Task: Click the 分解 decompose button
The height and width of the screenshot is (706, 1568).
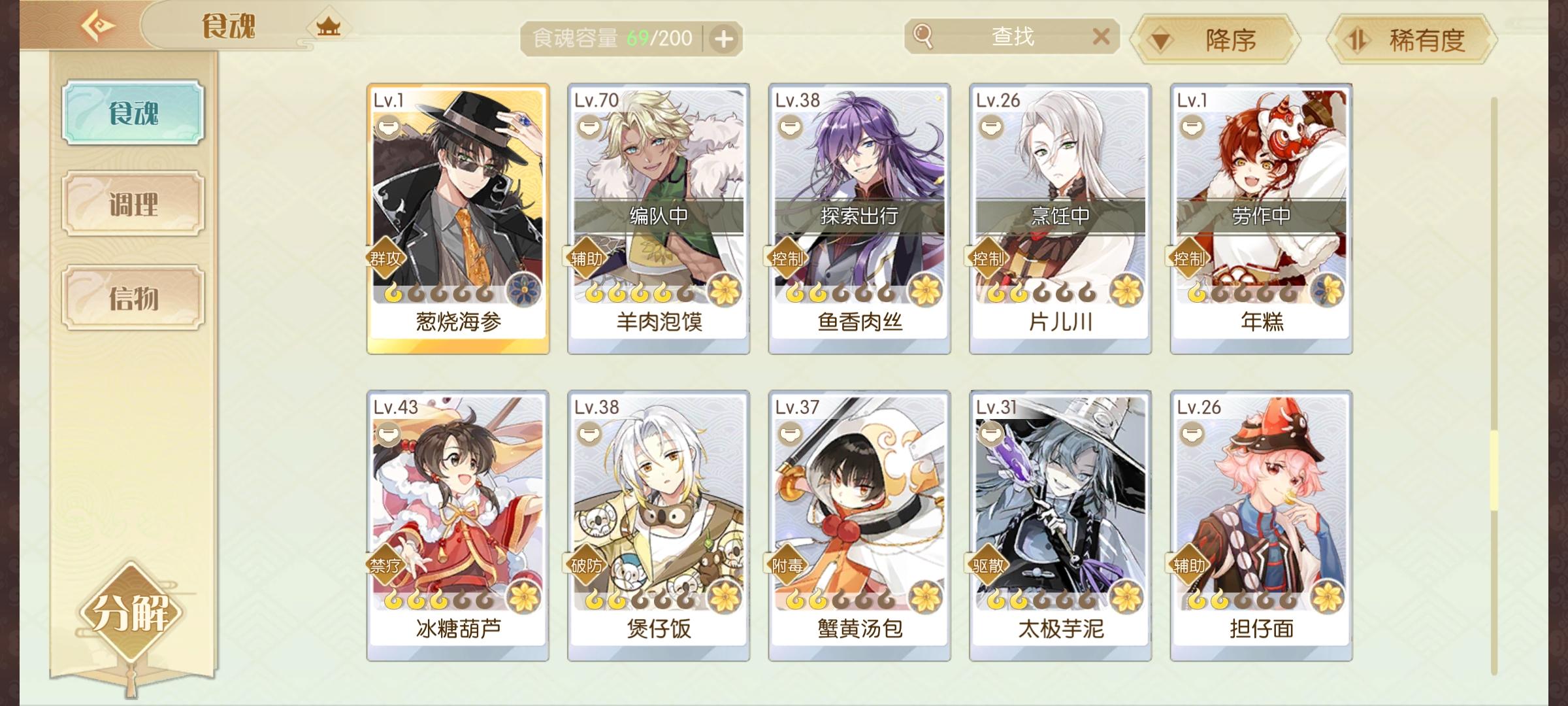Action: click(131, 613)
